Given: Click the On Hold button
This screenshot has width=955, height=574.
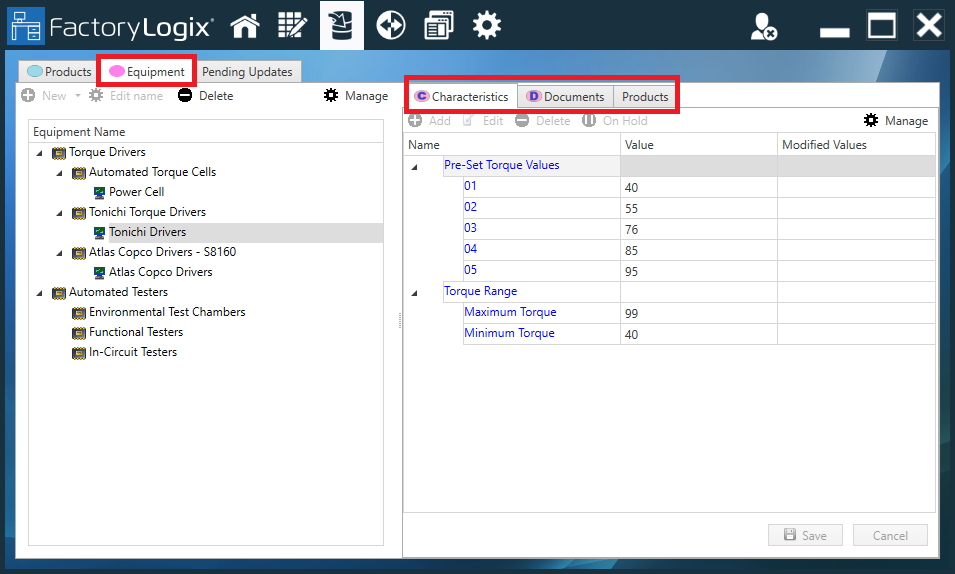Looking at the screenshot, I should 615,121.
